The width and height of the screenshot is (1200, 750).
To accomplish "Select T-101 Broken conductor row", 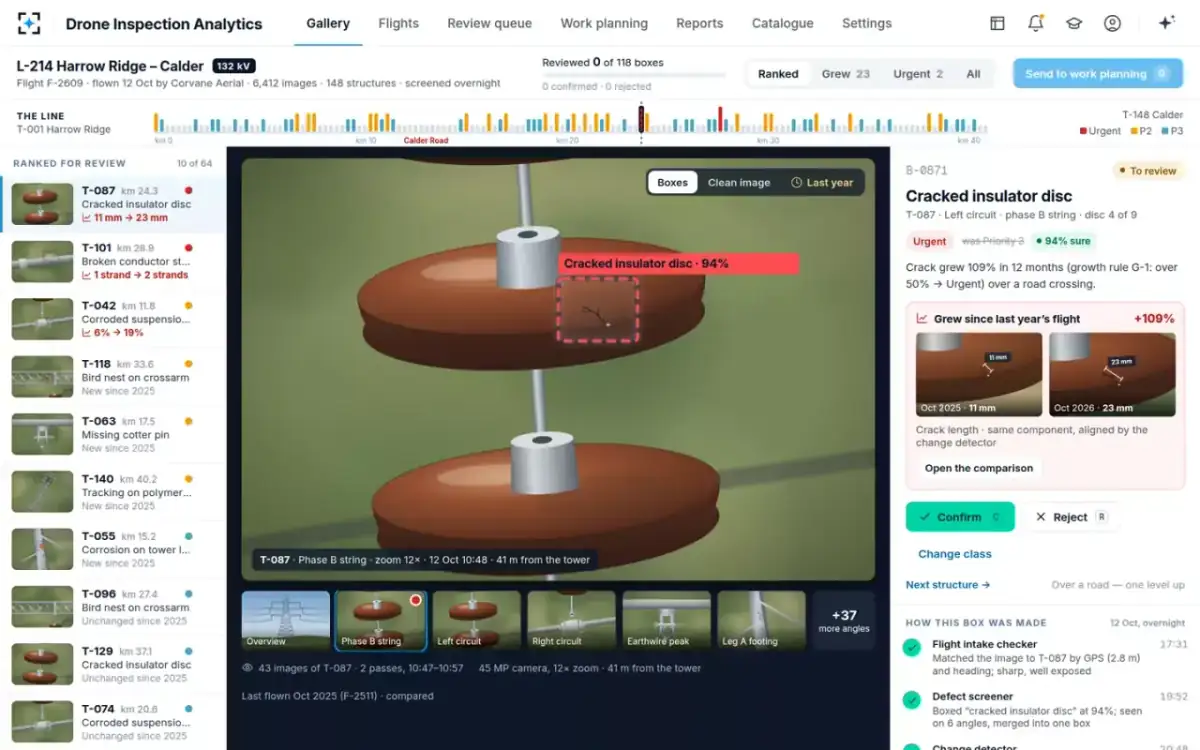I will coord(113,262).
